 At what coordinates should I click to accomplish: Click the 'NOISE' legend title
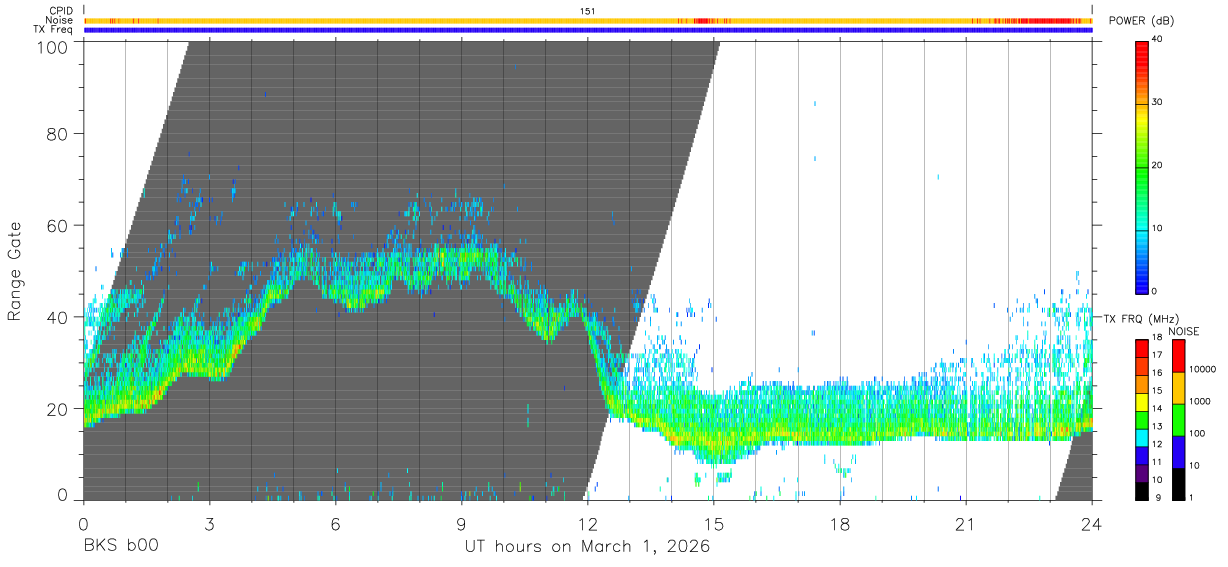pos(1184,332)
